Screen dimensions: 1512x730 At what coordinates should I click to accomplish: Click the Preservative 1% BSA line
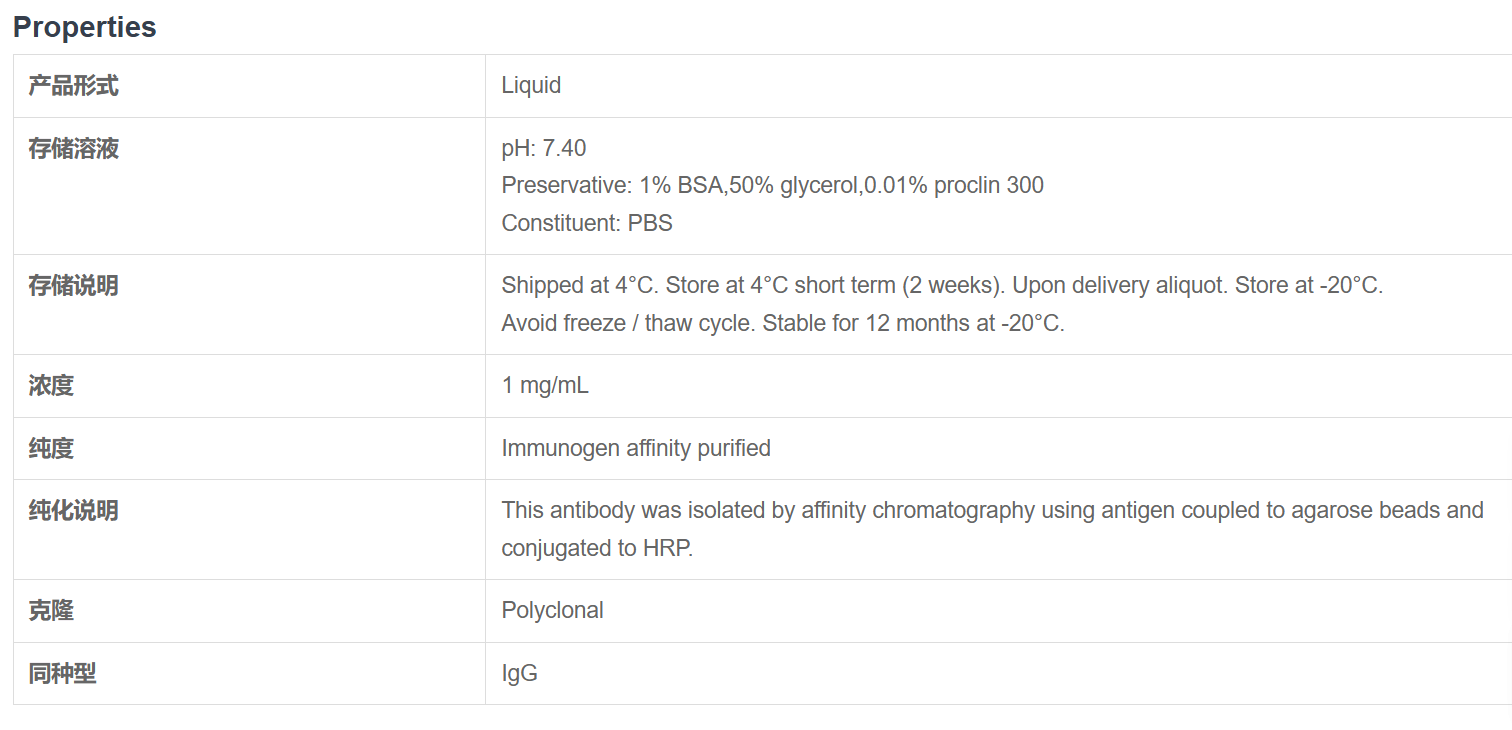tap(772, 186)
